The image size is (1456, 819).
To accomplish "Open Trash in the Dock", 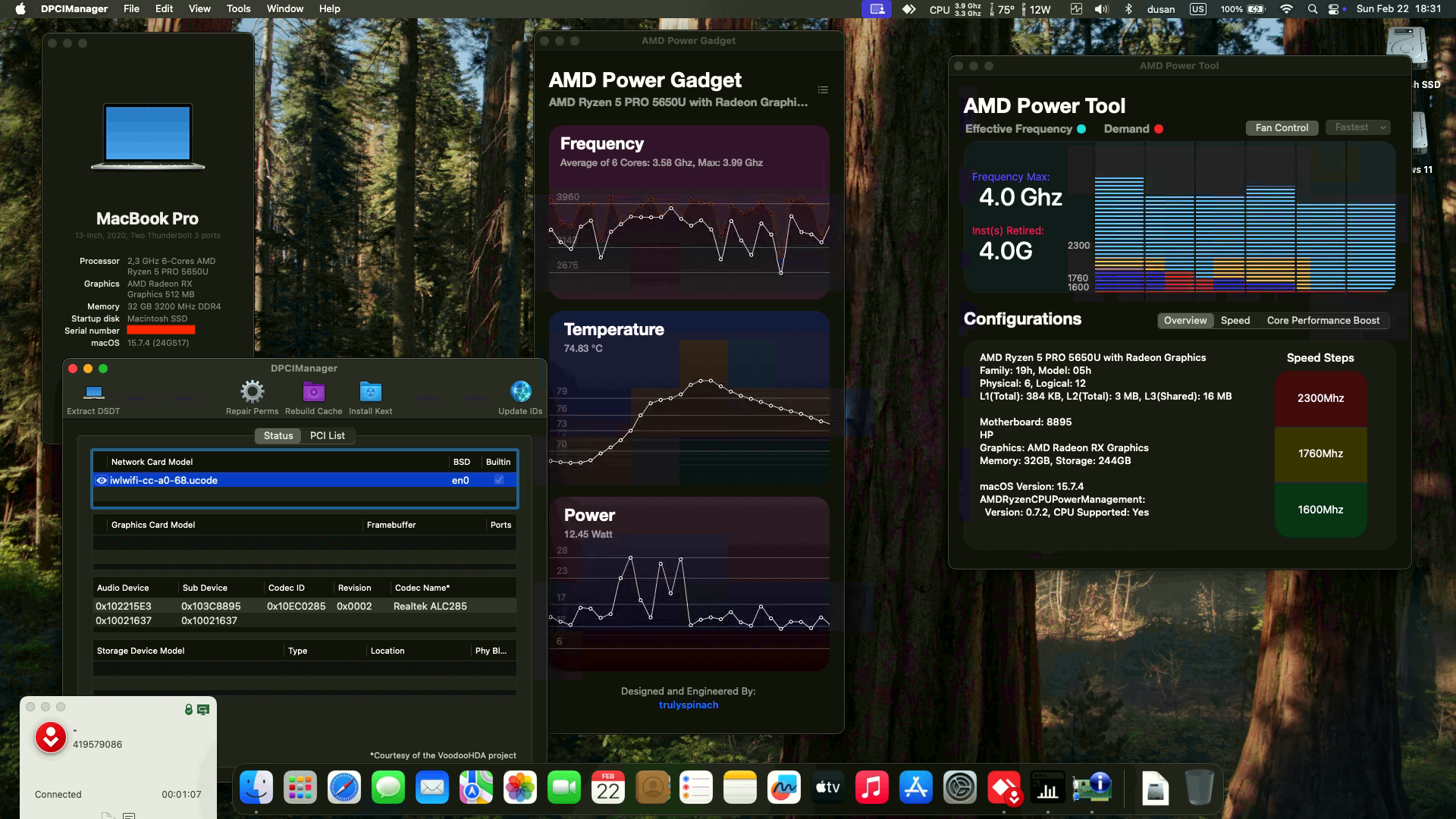I will tap(1199, 789).
